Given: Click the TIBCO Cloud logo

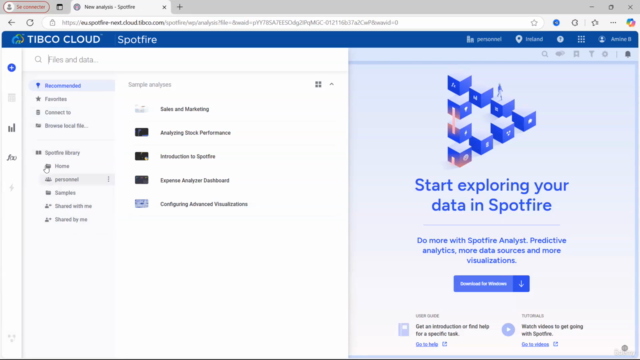Looking at the screenshot, I should pos(56,39).
